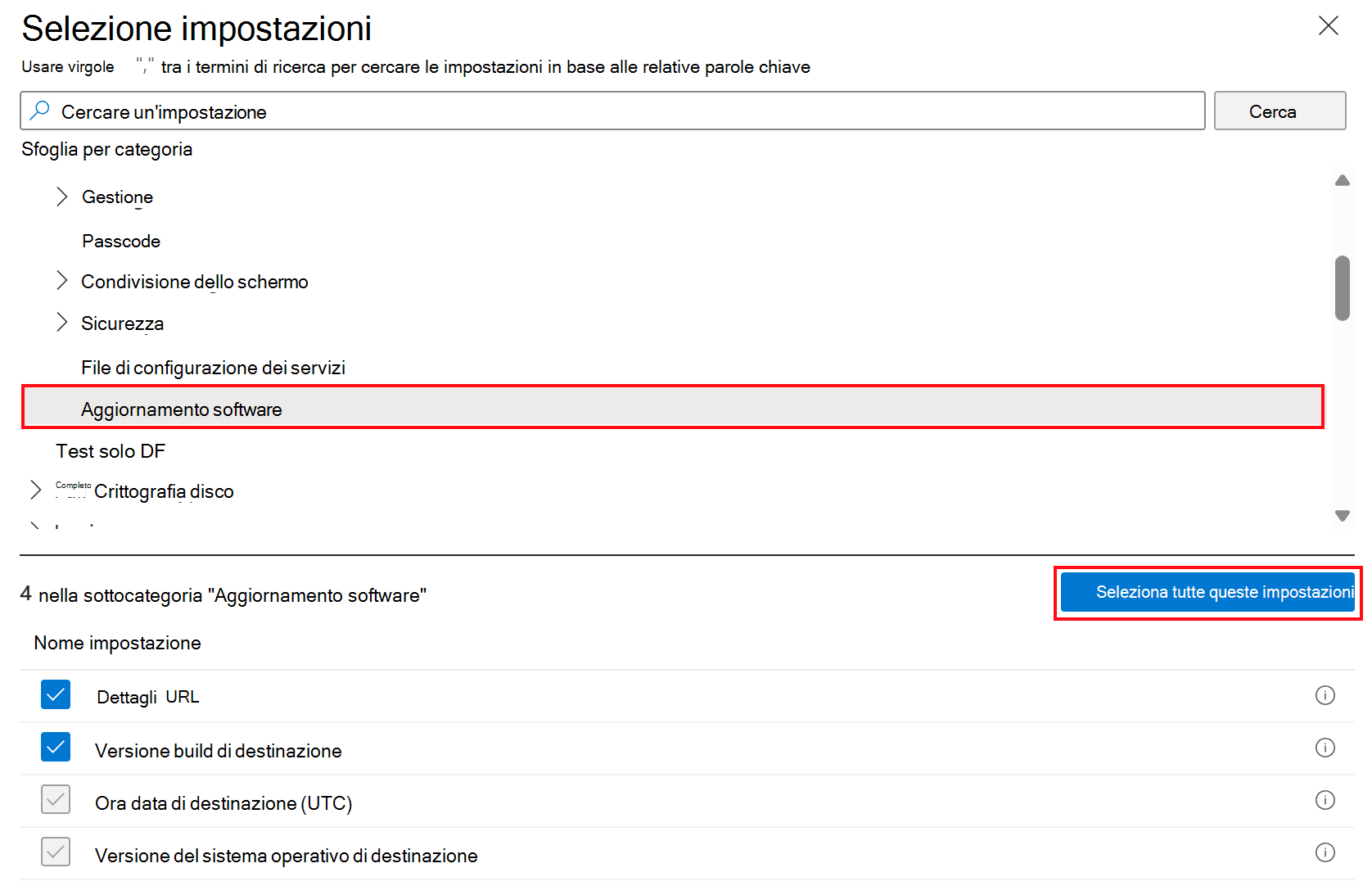
Task: Expand Condivisione dello schermo category
Action: tap(62, 280)
